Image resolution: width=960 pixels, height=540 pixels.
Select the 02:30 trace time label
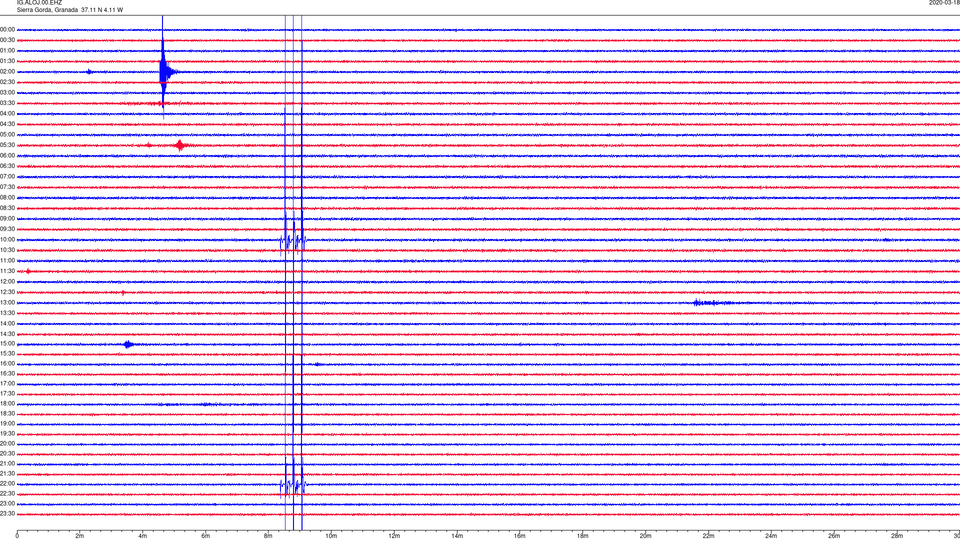[x=7, y=82]
